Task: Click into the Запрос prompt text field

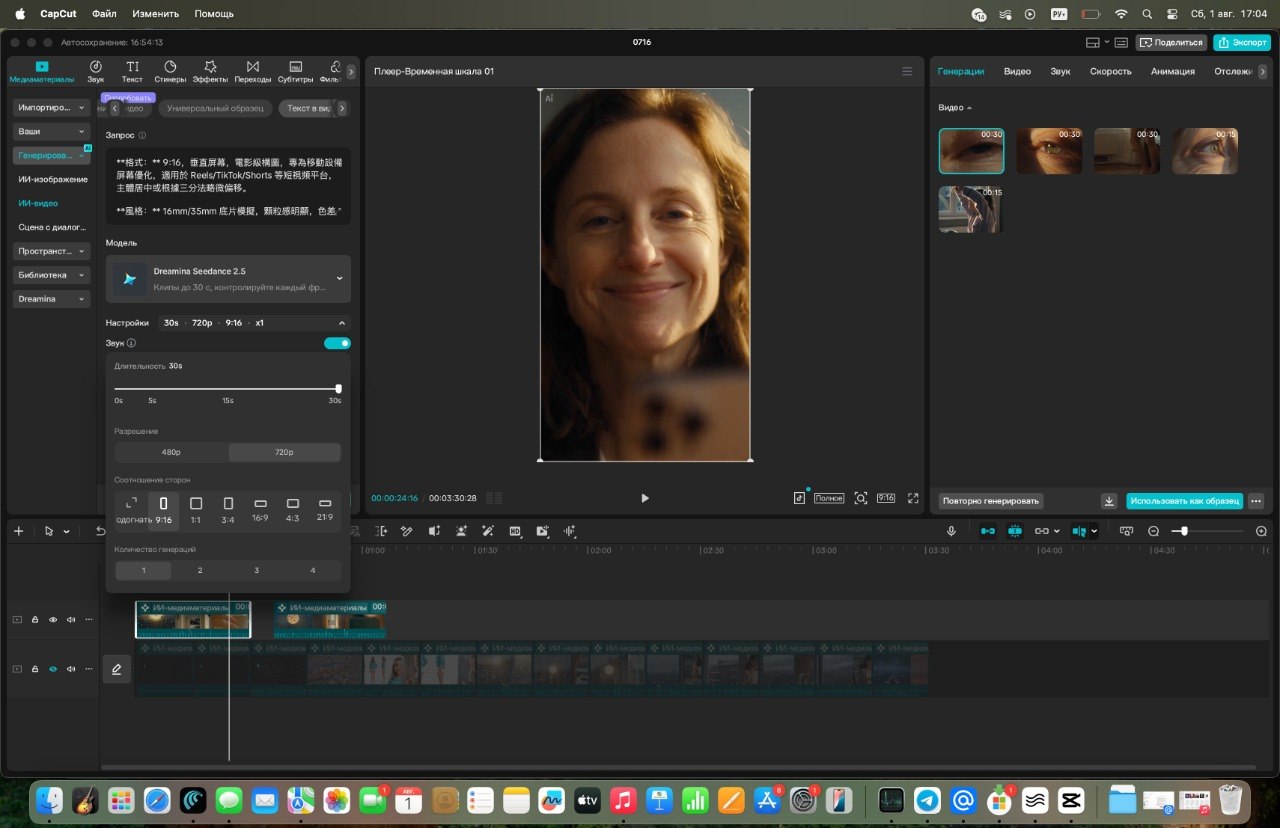Action: (x=228, y=186)
